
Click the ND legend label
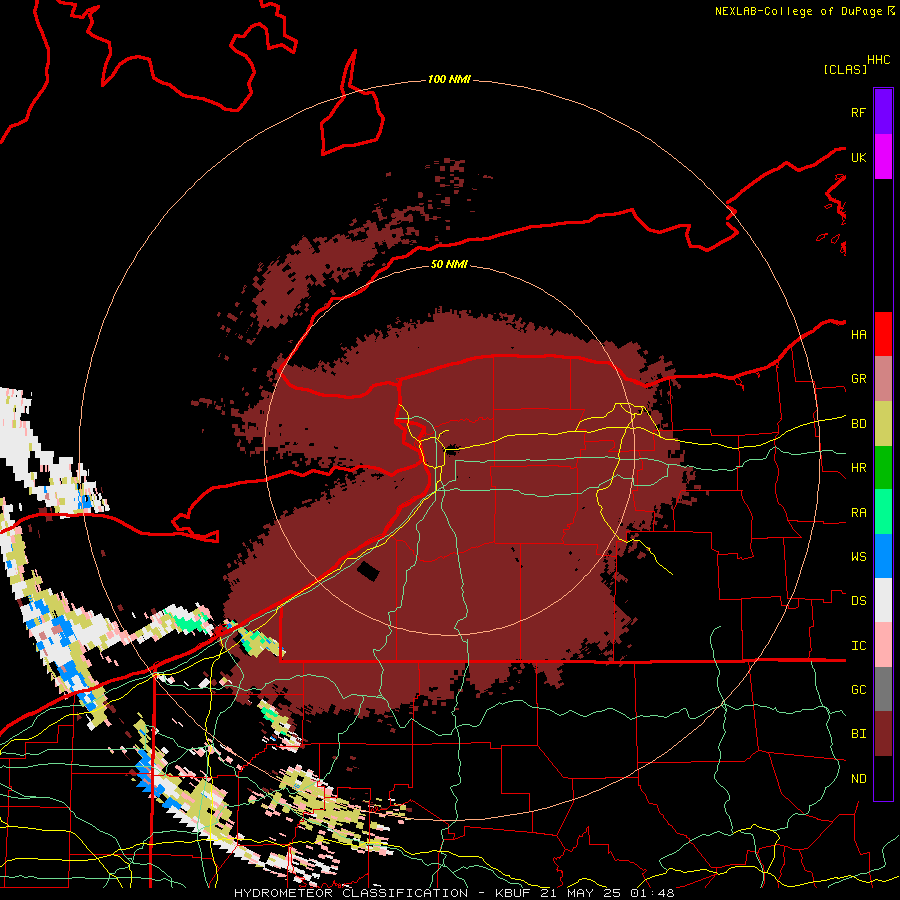858,779
